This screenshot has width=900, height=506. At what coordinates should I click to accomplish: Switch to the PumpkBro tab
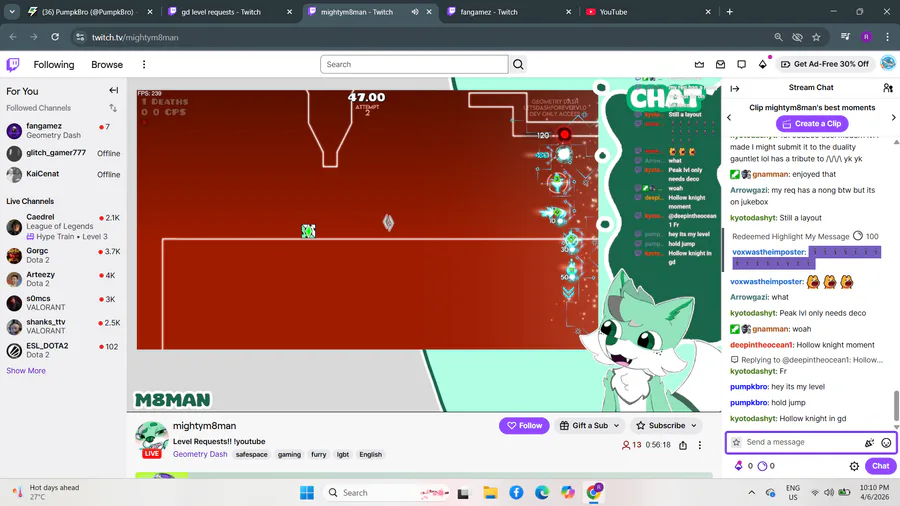pos(90,11)
